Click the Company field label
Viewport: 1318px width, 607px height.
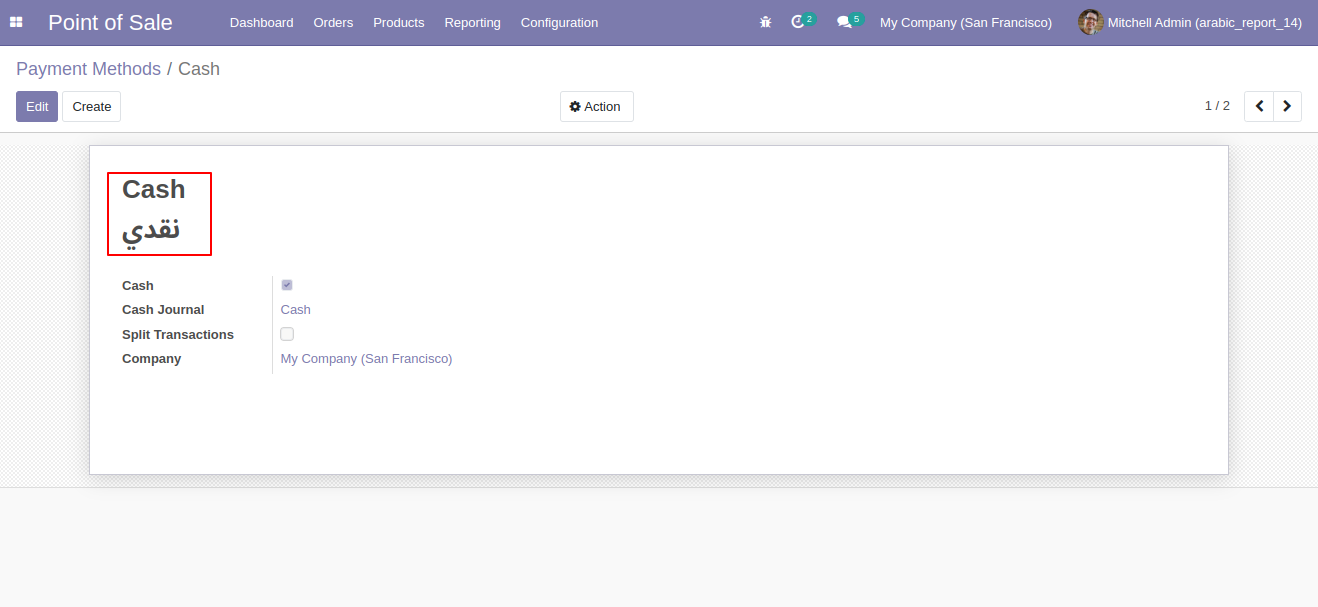click(x=152, y=358)
